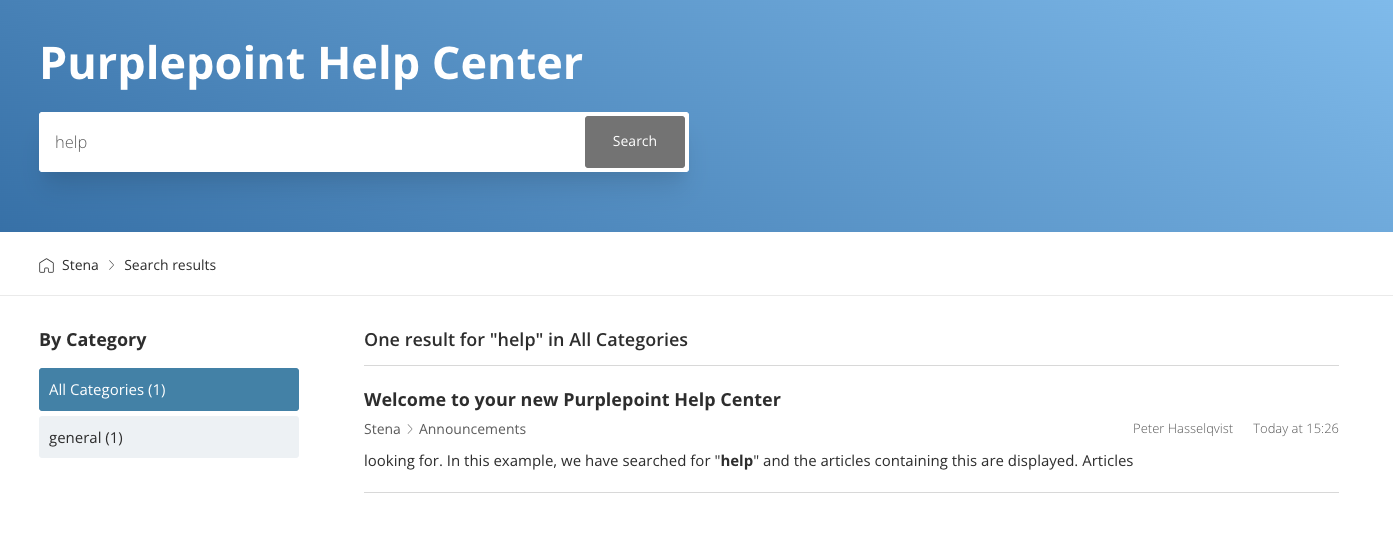Click the author name Peter Hasselqvist

(1183, 429)
